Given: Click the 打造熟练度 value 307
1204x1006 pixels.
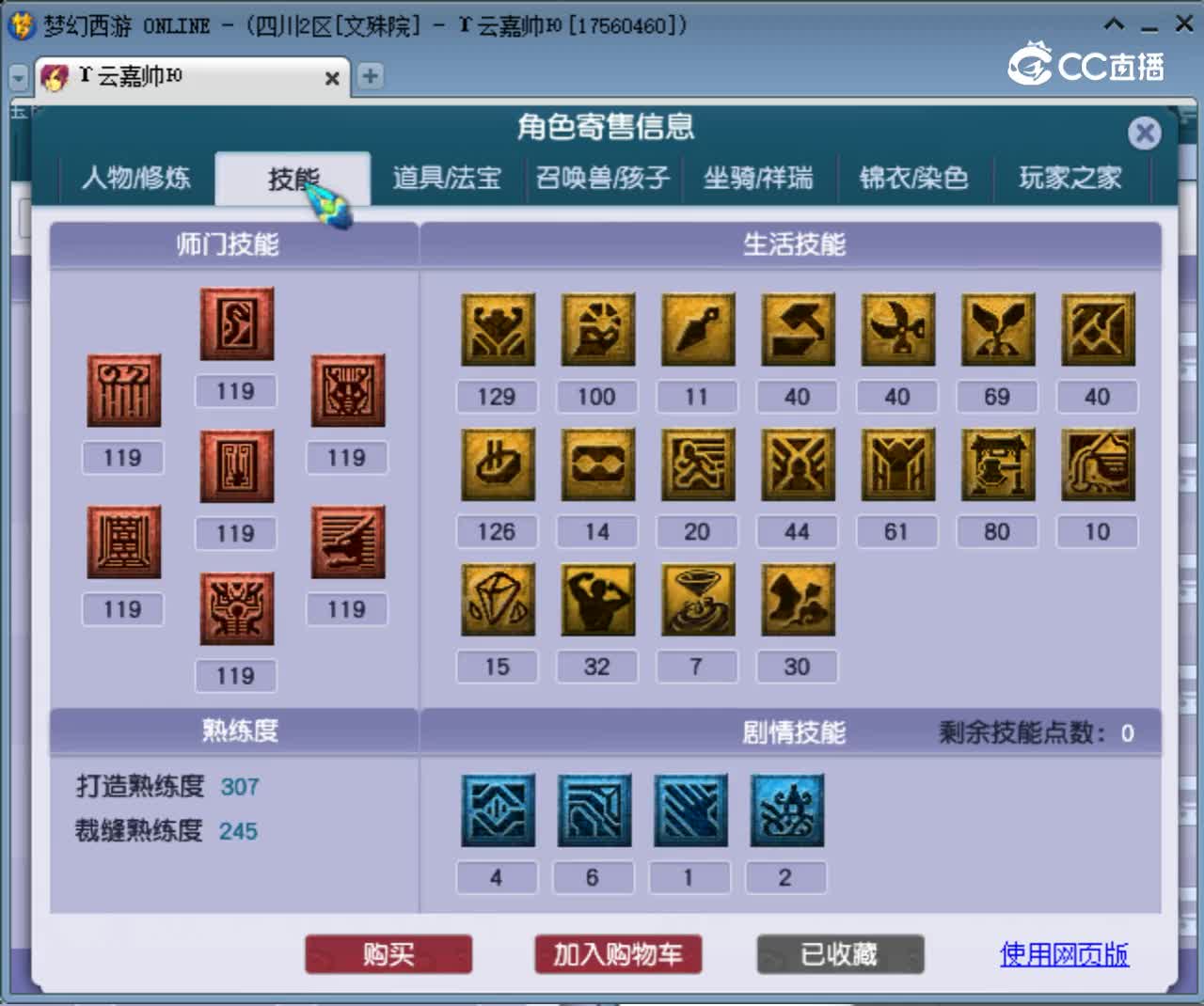Looking at the screenshot, I should coord(240,787).
